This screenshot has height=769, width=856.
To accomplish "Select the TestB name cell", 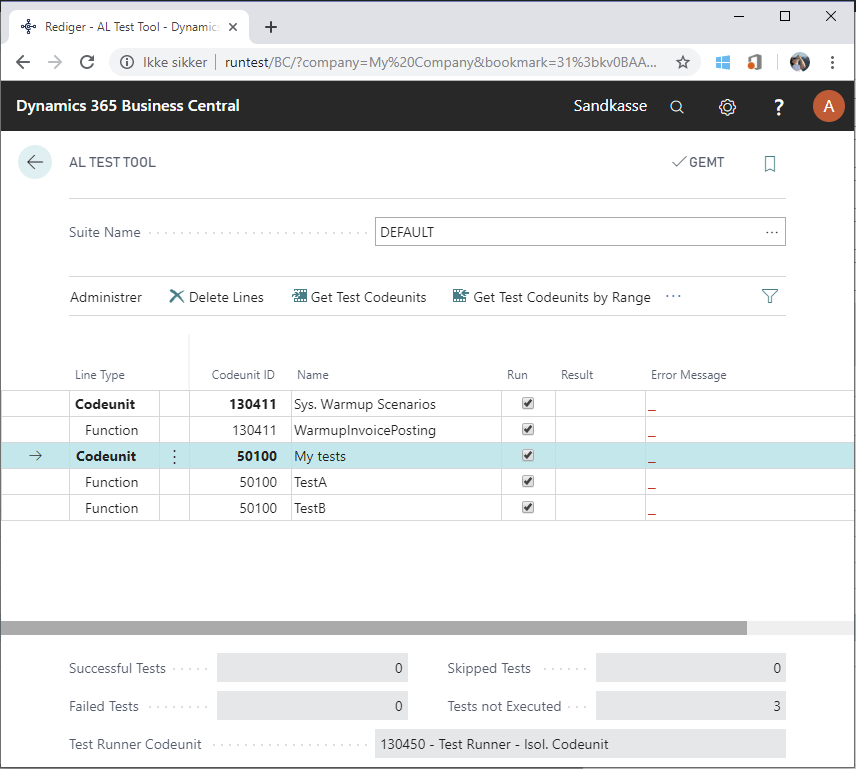I will (396, 508).
